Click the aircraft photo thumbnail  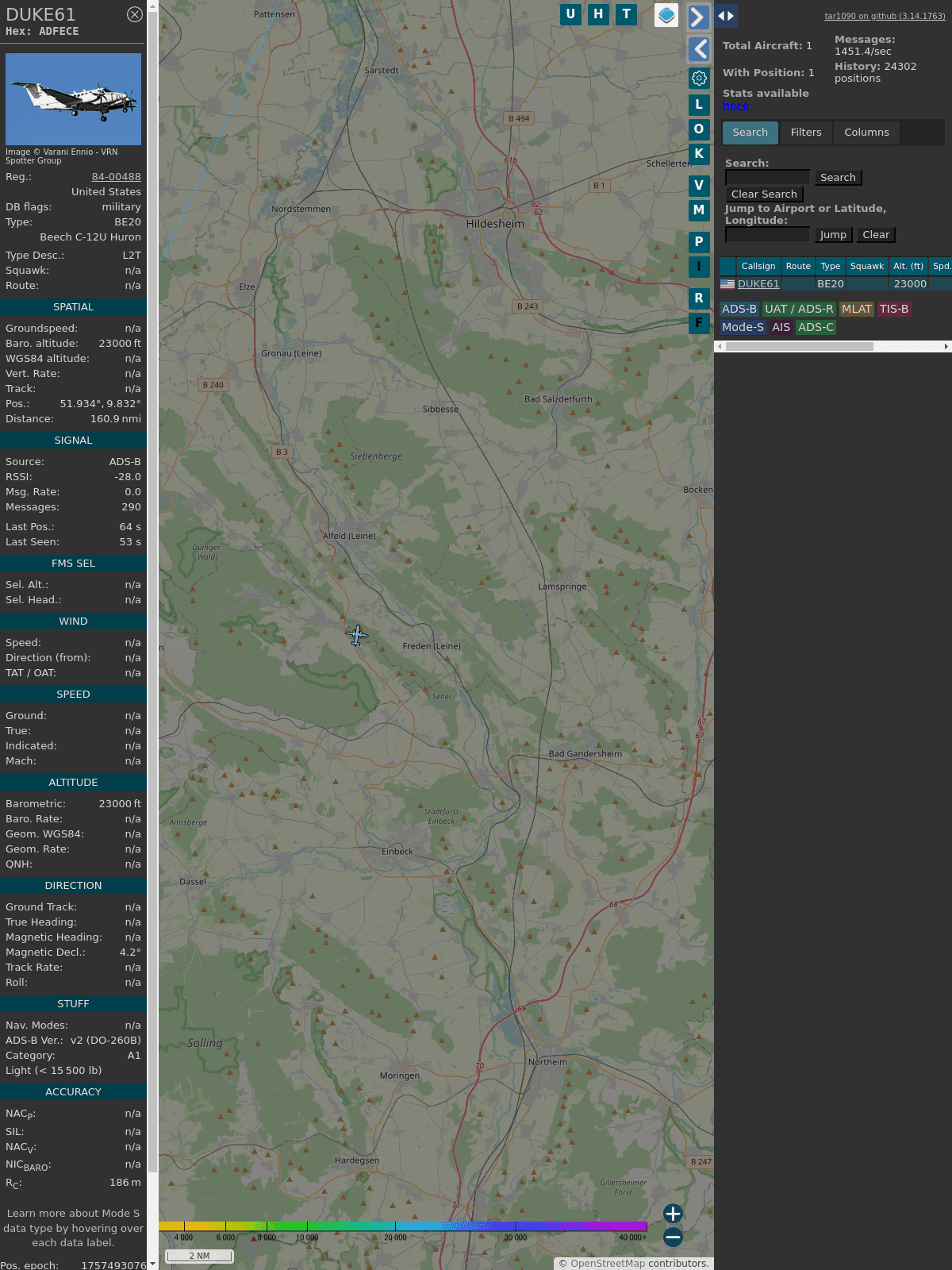(73, 99)
